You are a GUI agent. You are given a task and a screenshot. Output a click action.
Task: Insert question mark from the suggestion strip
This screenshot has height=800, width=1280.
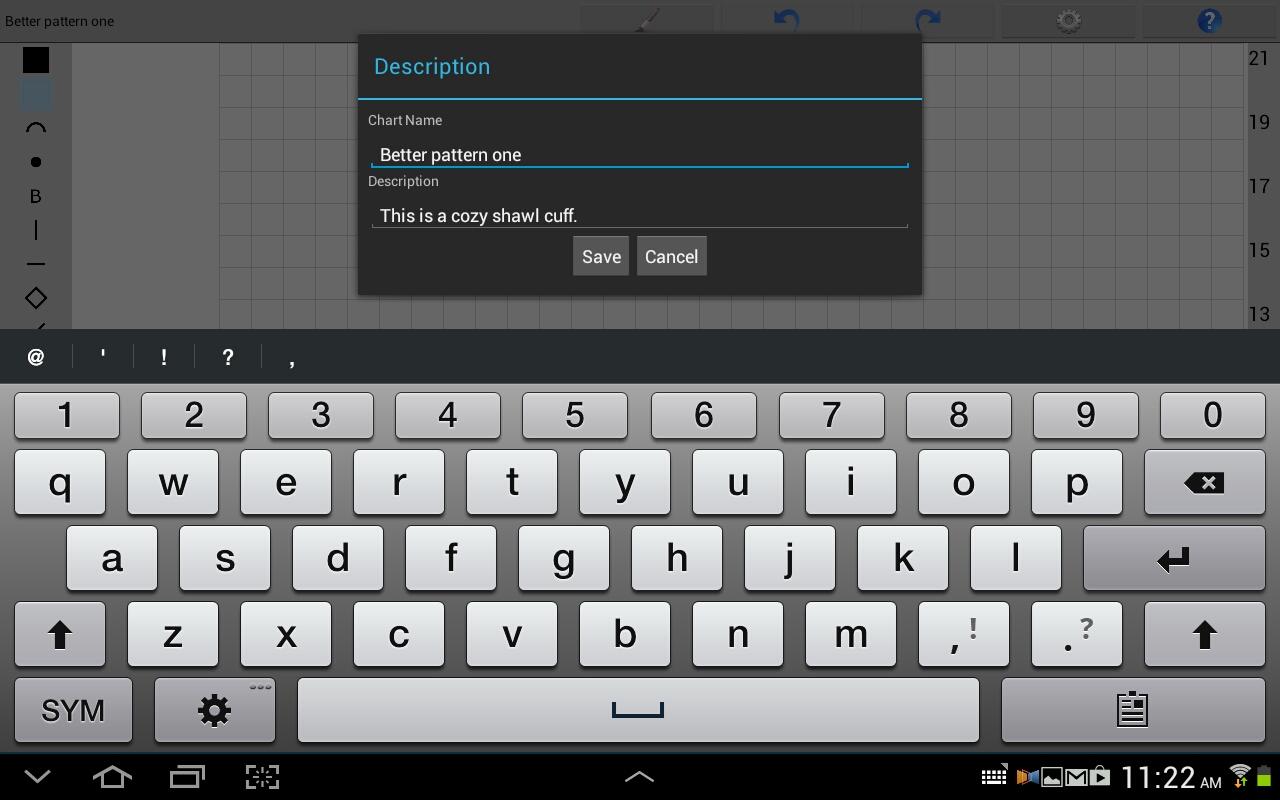228,357
